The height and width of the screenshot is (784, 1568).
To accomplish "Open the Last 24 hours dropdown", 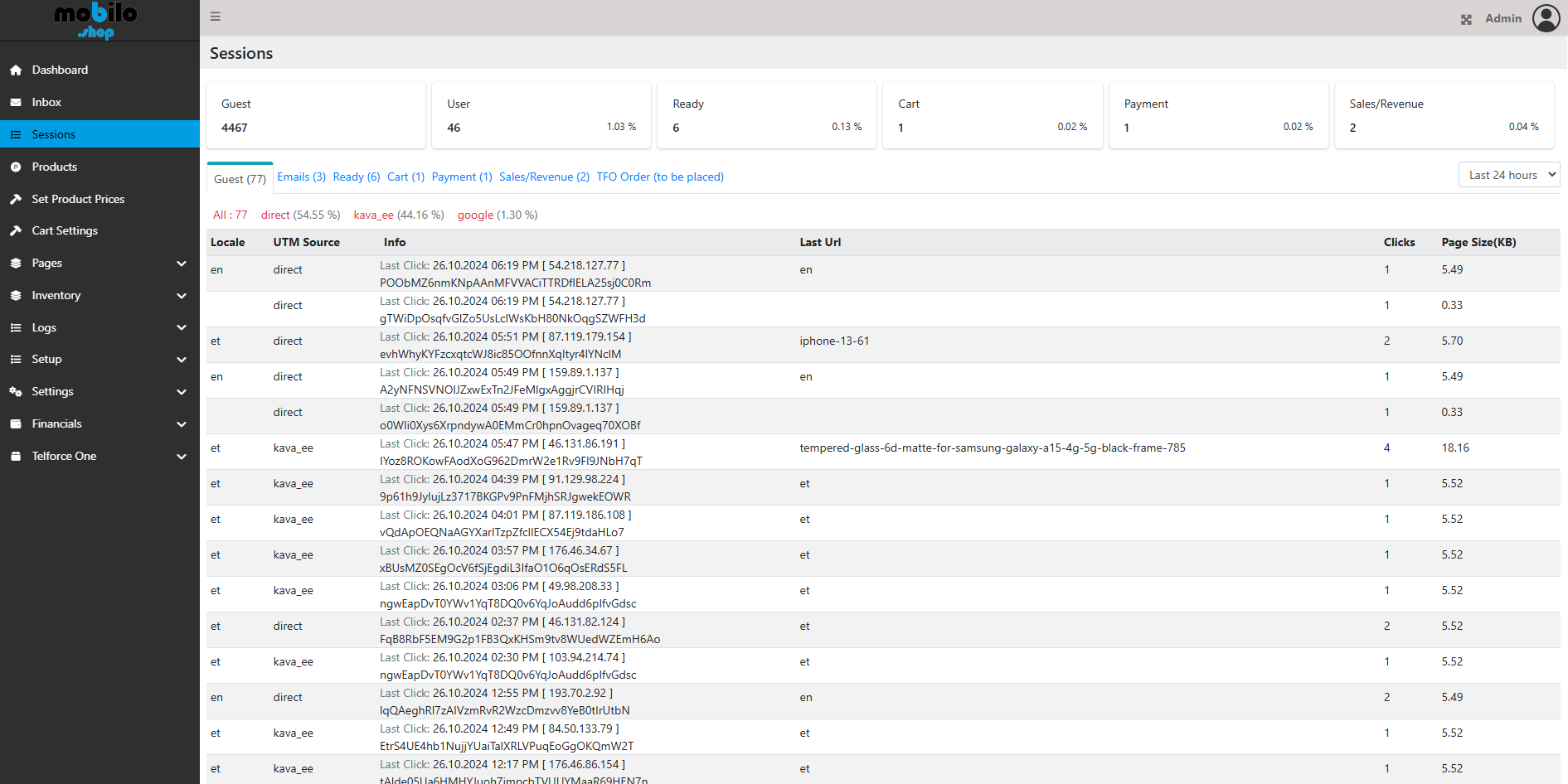I will pos(1508,175).
